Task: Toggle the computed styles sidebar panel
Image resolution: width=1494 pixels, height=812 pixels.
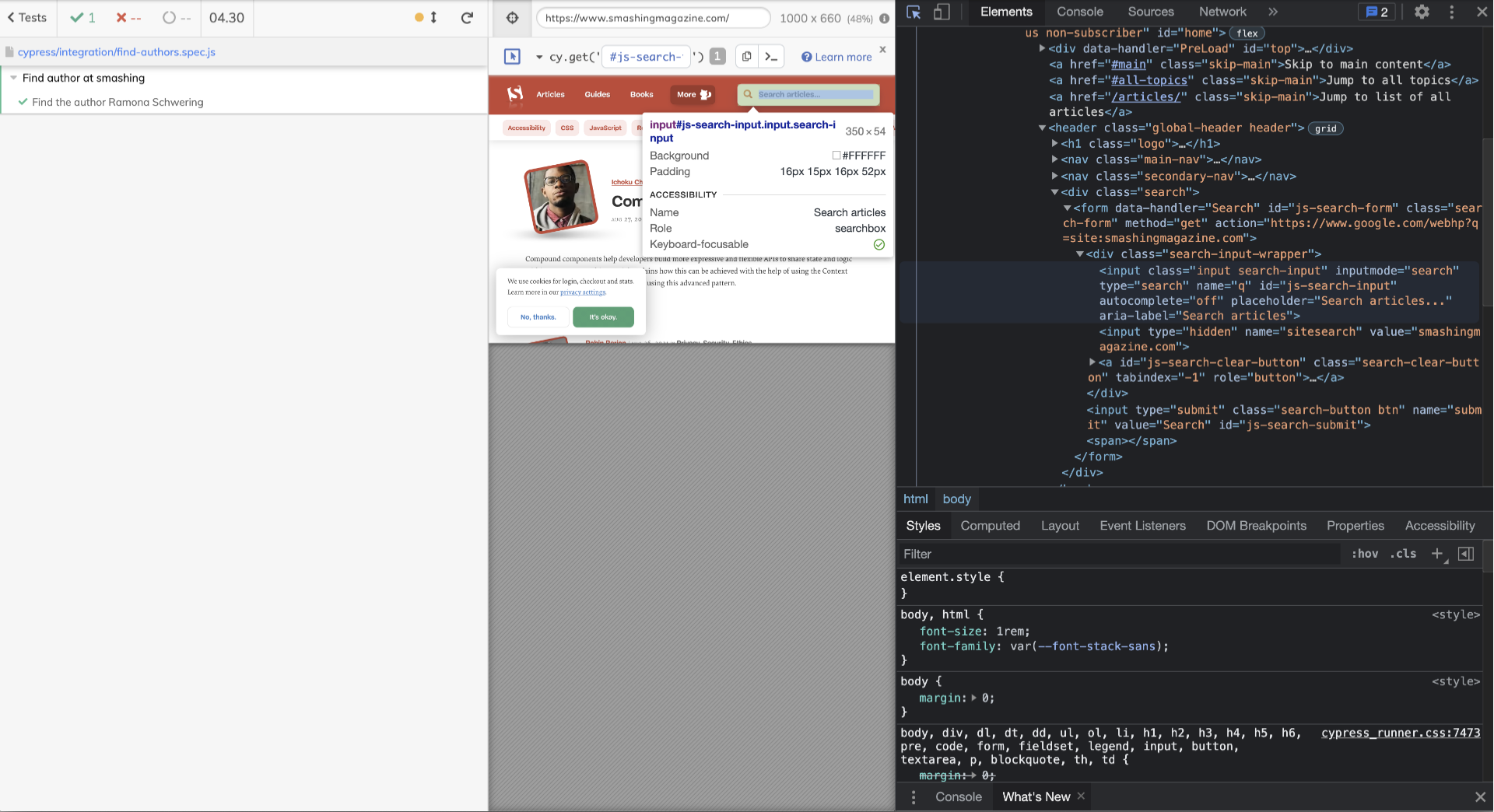Action: [x=1467, y=554]
